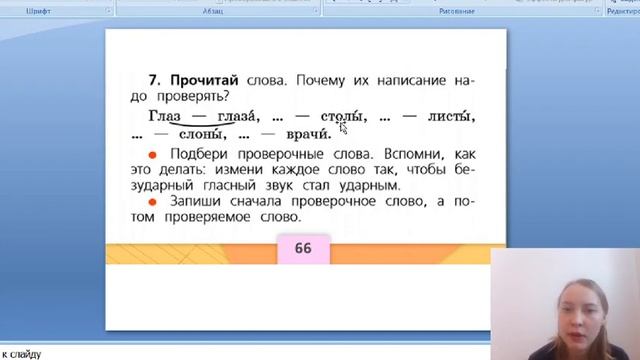Click the word 'глаза' with accent mark
This screenshot has height=360, width=640.
click(236, 117)
